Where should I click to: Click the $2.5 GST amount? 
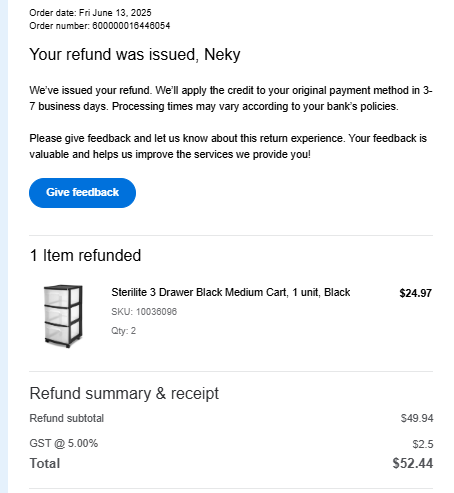coord(423,444)
